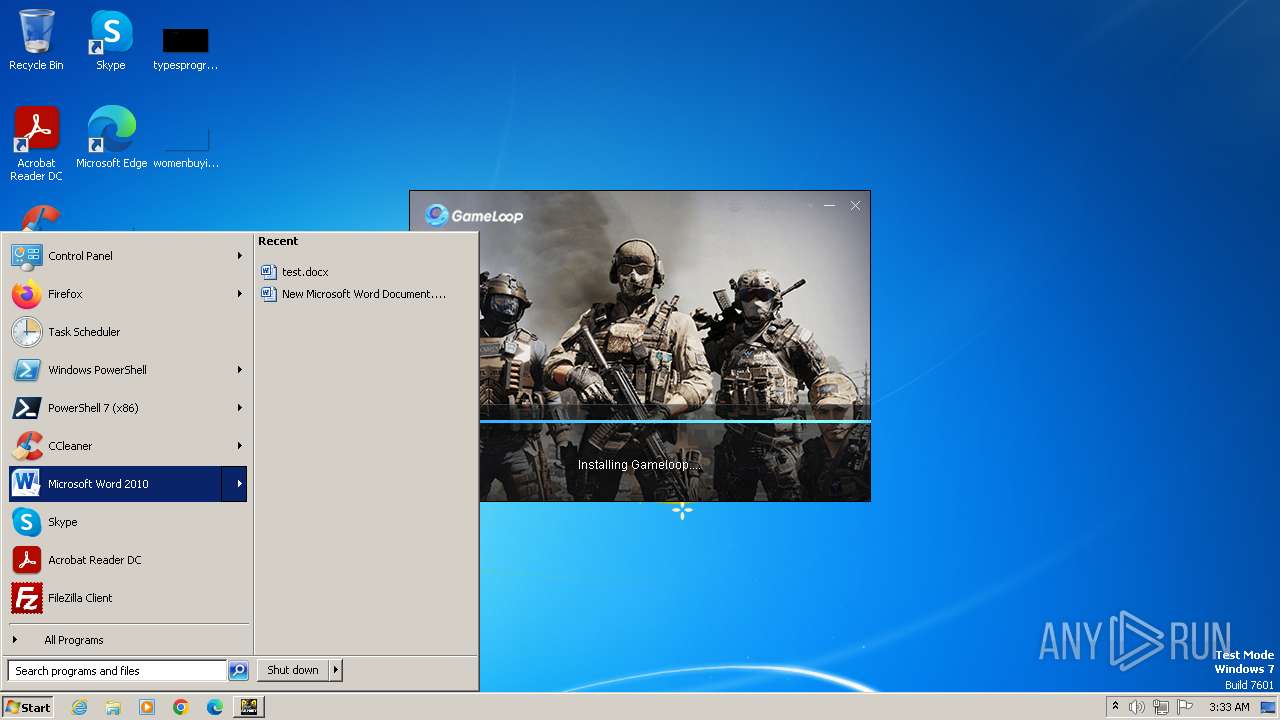This screenshot has width=1280, height=720.
Task: Open File Explorer from taskbar
Action: [x=113, y=707]
